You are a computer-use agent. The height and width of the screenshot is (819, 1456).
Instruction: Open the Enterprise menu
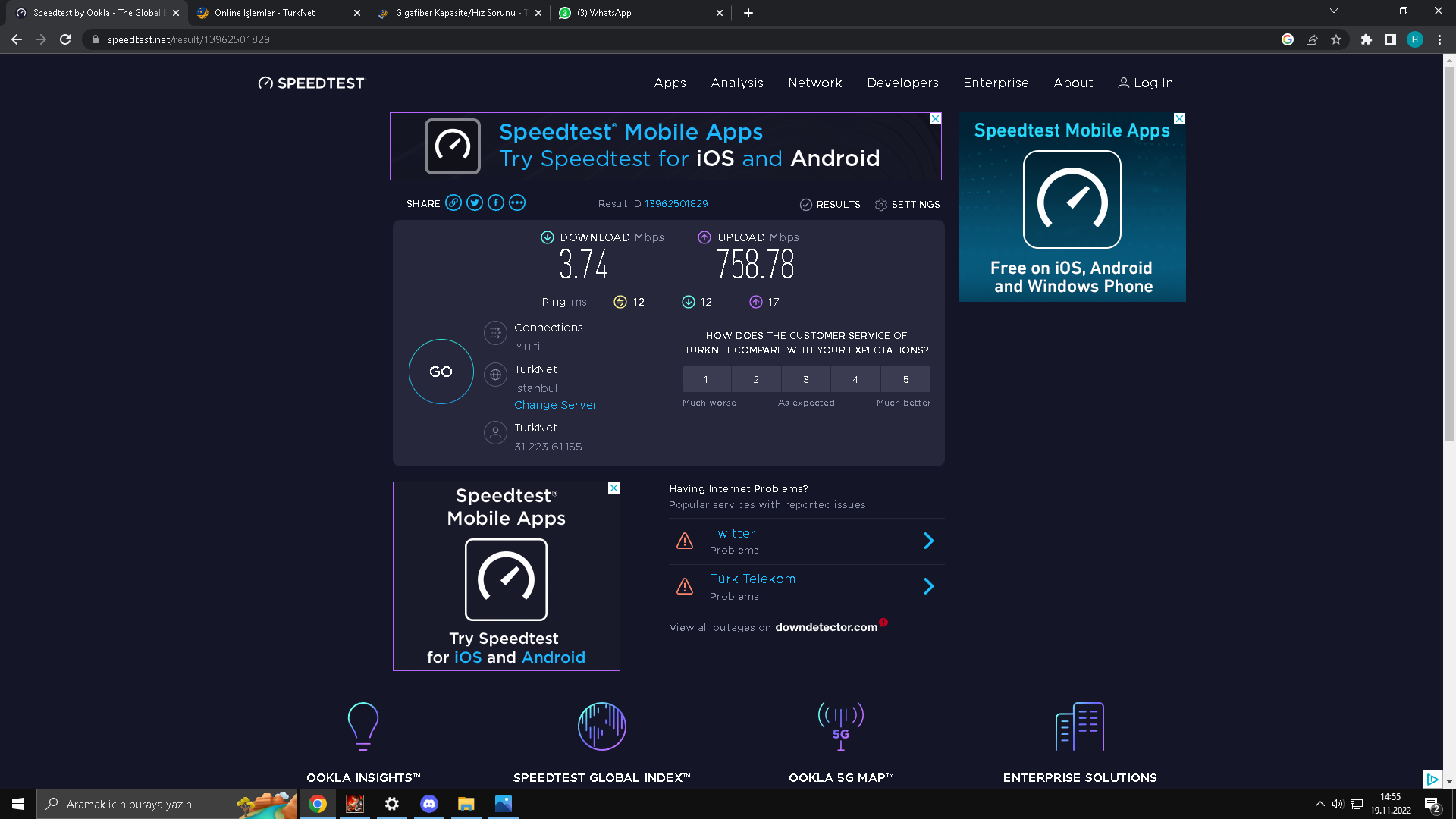pyautogui.click(x=996, y=83)
